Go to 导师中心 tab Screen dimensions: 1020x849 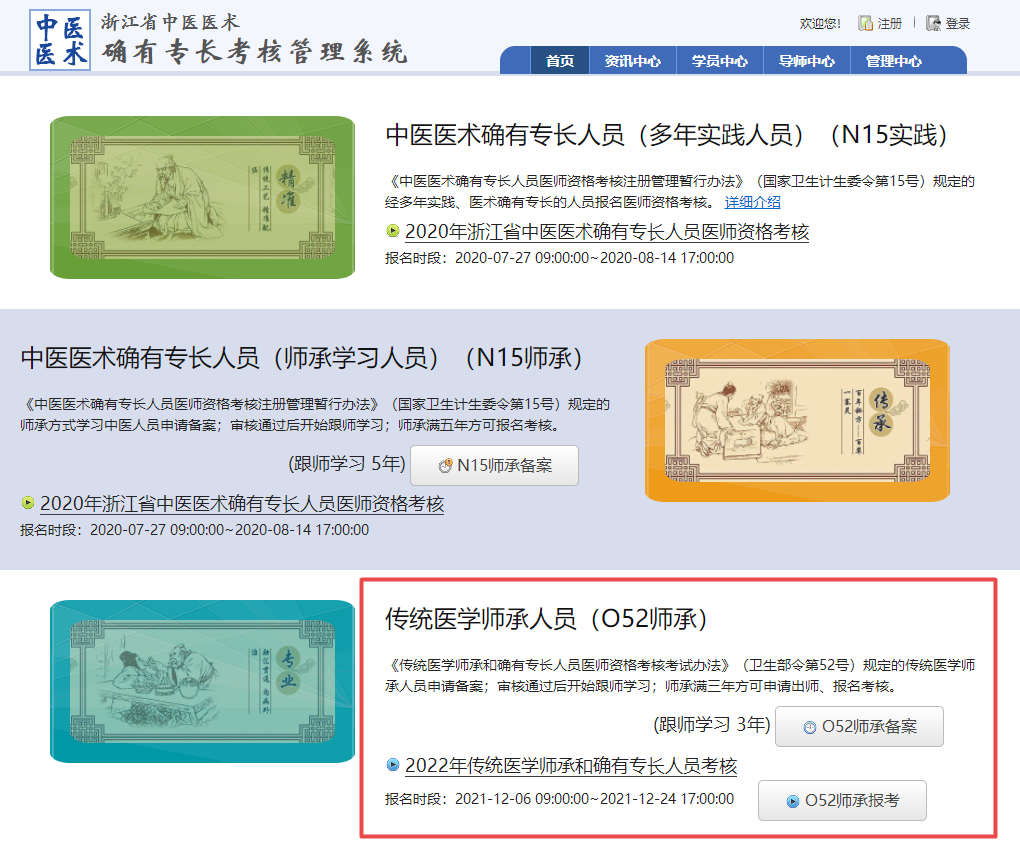(806, 61)
